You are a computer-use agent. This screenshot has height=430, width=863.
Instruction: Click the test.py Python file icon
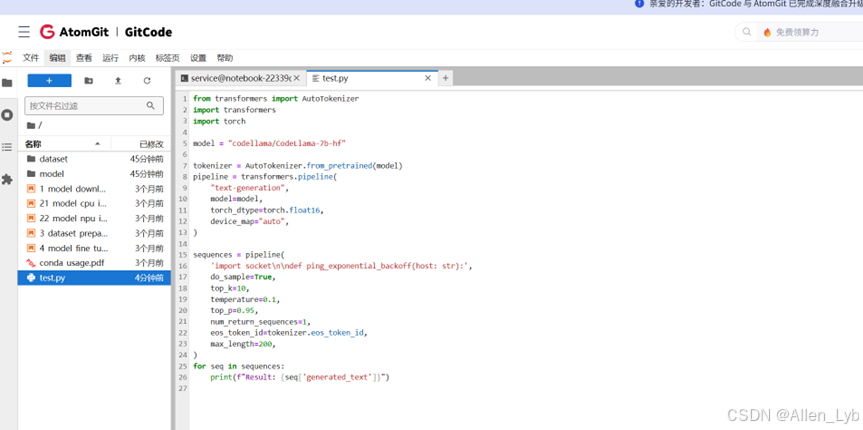tap(31, 278)
